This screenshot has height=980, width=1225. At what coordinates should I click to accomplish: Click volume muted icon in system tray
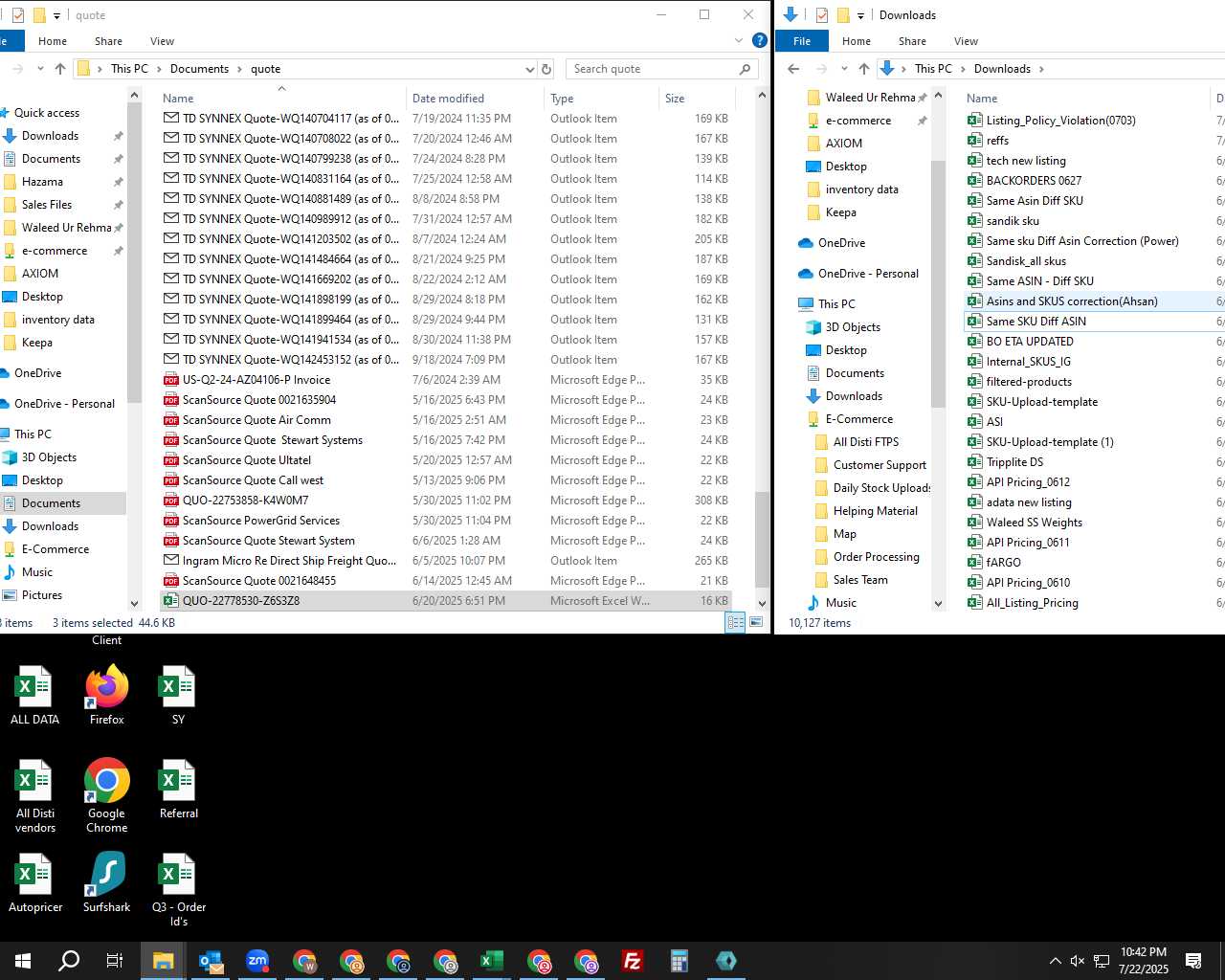click(1078, 961)
